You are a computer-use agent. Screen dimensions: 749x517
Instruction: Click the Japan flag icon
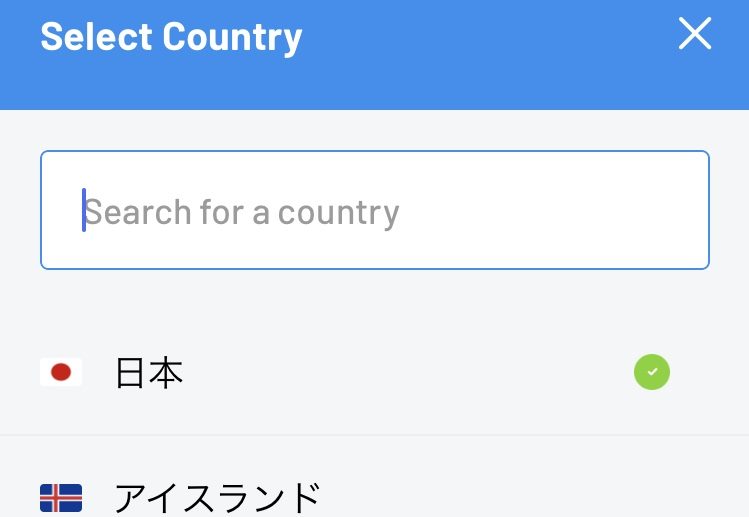(x=61, y=372)
